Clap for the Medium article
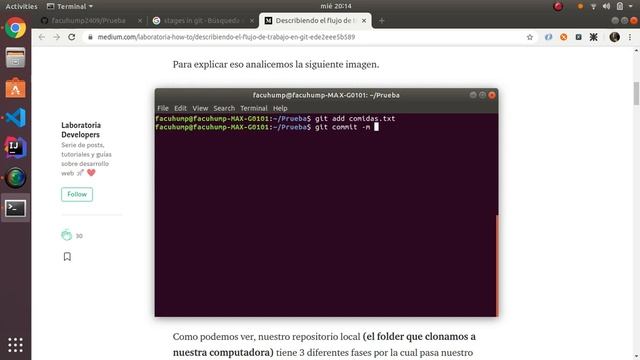The height and width of the screenshot is (360, 640). (67, 235)
